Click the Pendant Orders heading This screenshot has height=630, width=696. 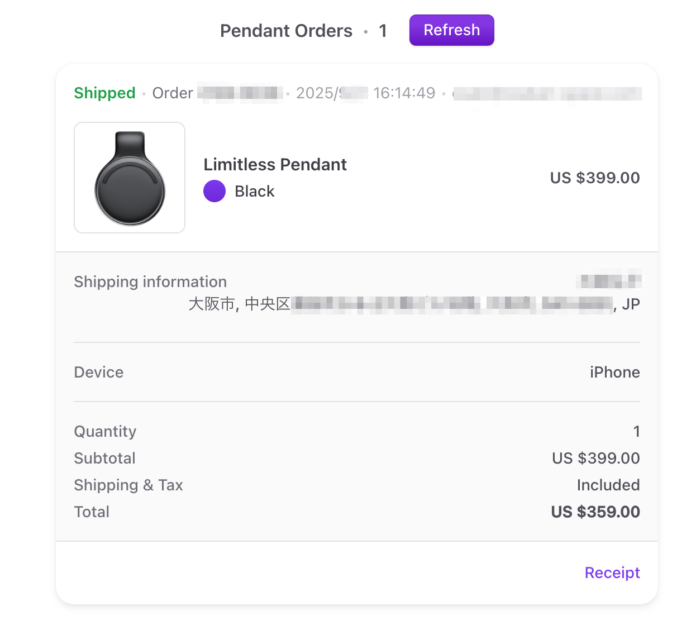[x=286, y=31]
